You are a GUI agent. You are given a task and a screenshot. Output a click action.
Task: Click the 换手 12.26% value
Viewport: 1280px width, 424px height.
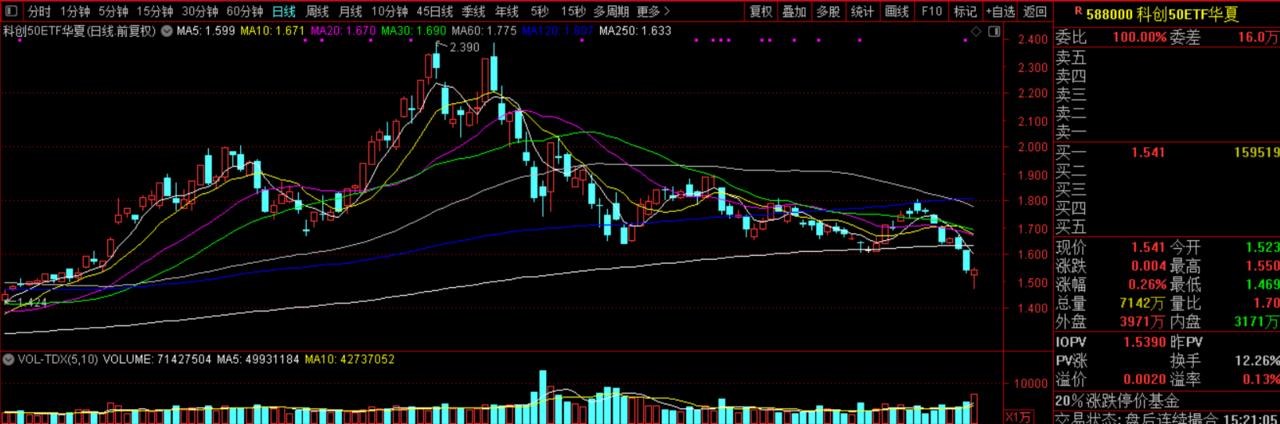pyautogui.click(x=1257, y=360)
